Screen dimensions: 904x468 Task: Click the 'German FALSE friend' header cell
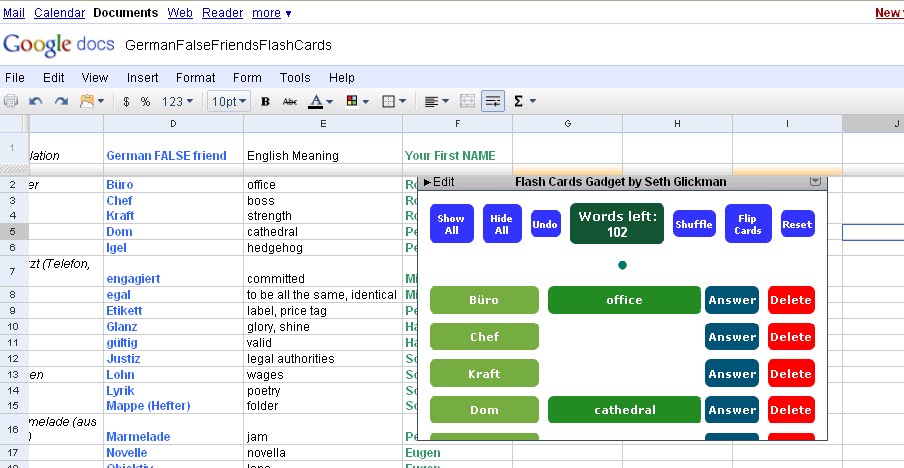pos(174,148)
